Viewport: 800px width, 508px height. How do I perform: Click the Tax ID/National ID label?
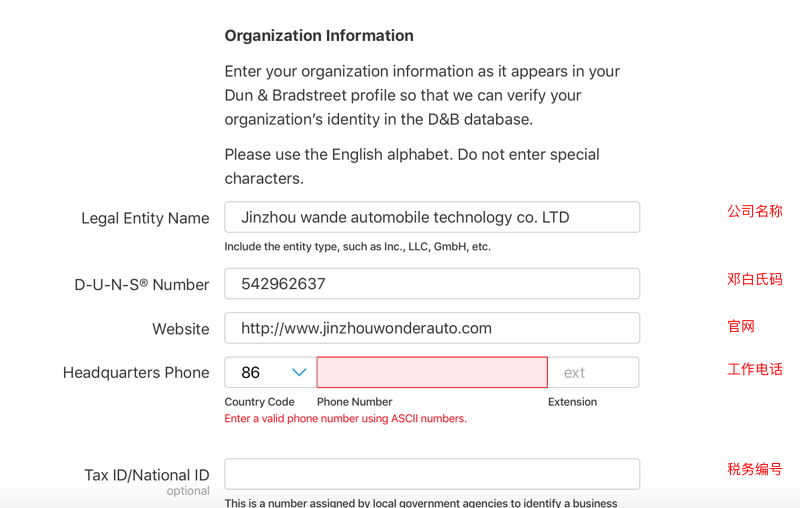coord(147,475)
